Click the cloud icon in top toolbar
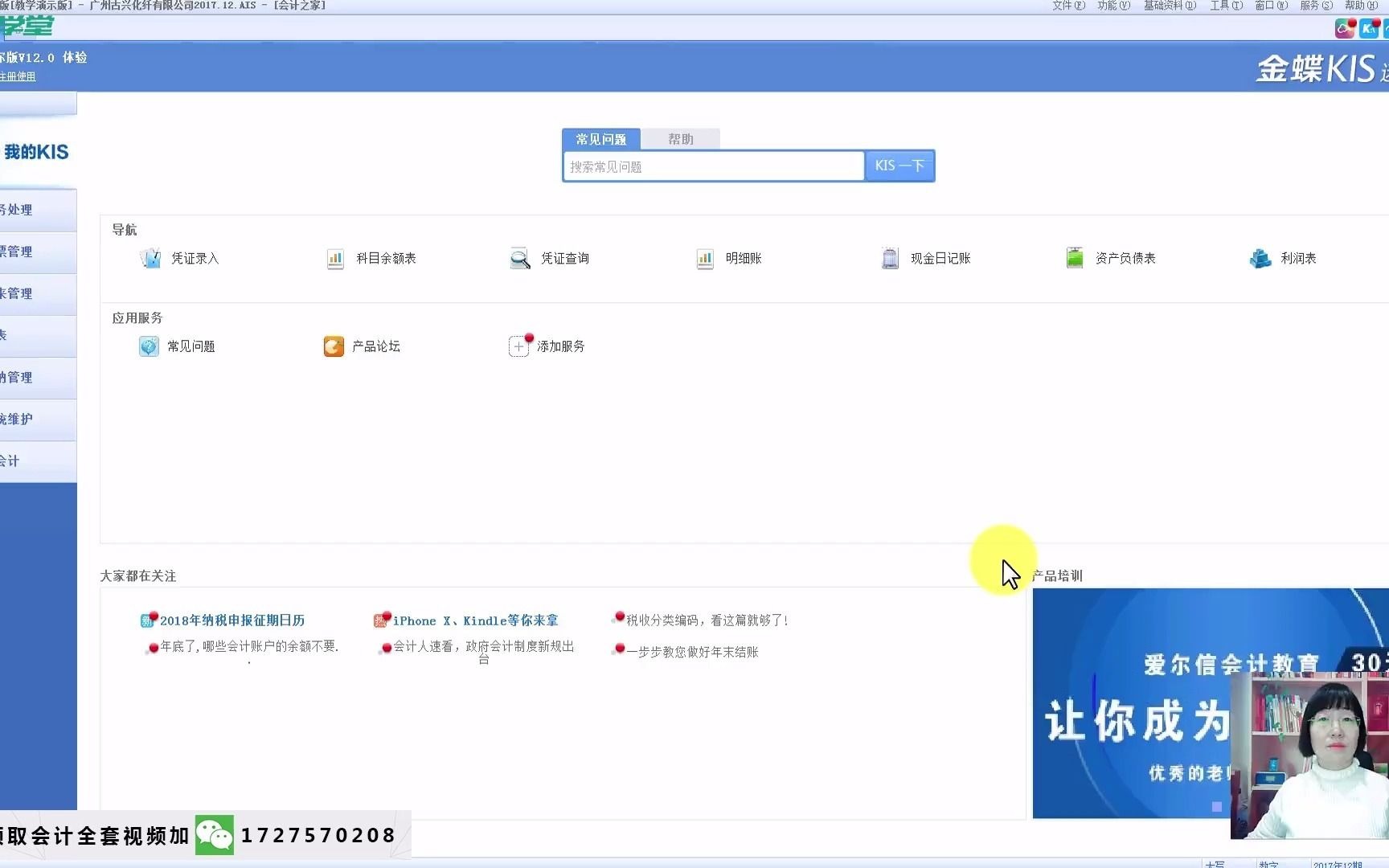 [x=1345, y=29]
